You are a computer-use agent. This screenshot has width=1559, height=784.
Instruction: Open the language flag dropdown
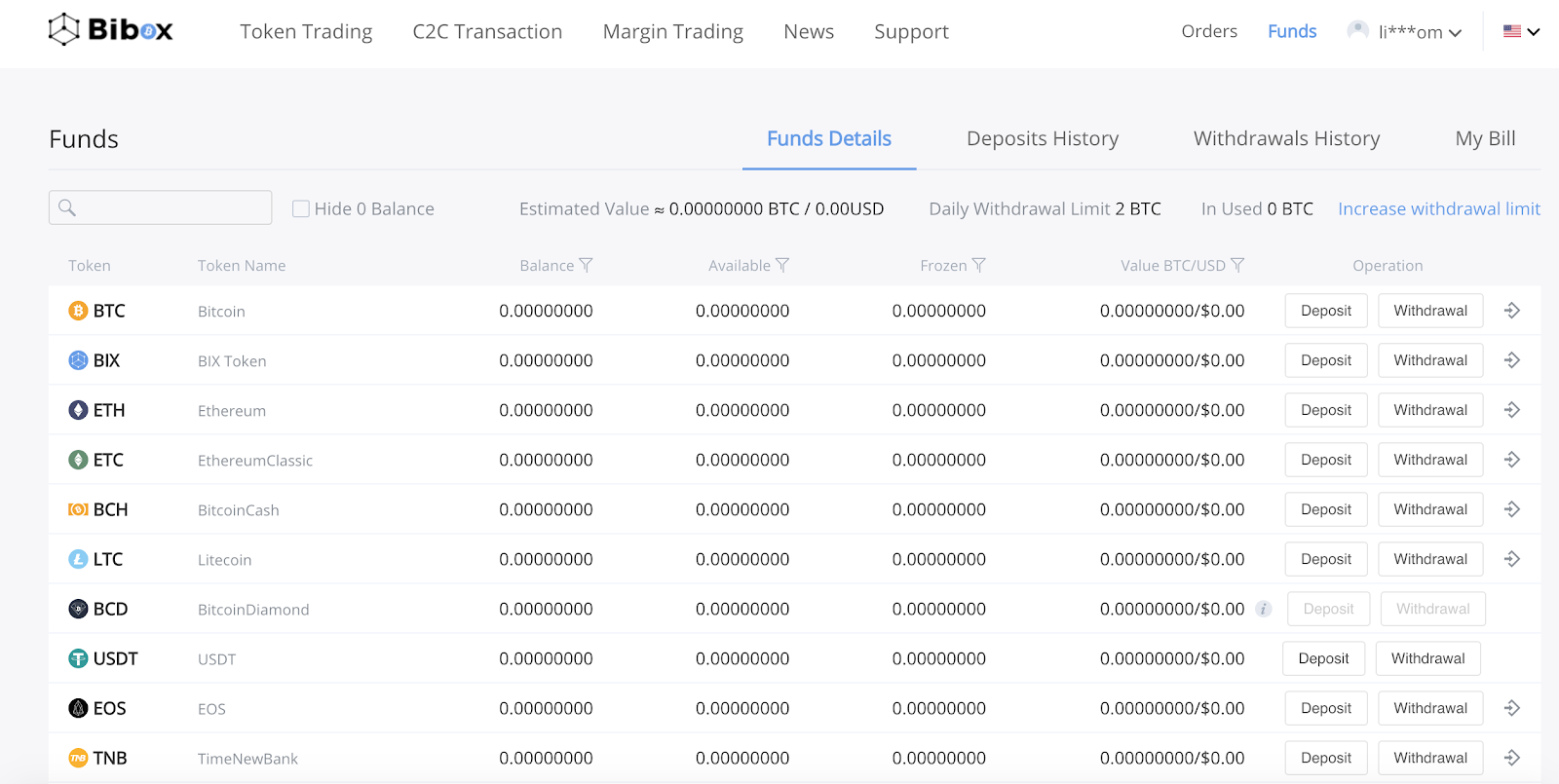tap(1521, 31)
